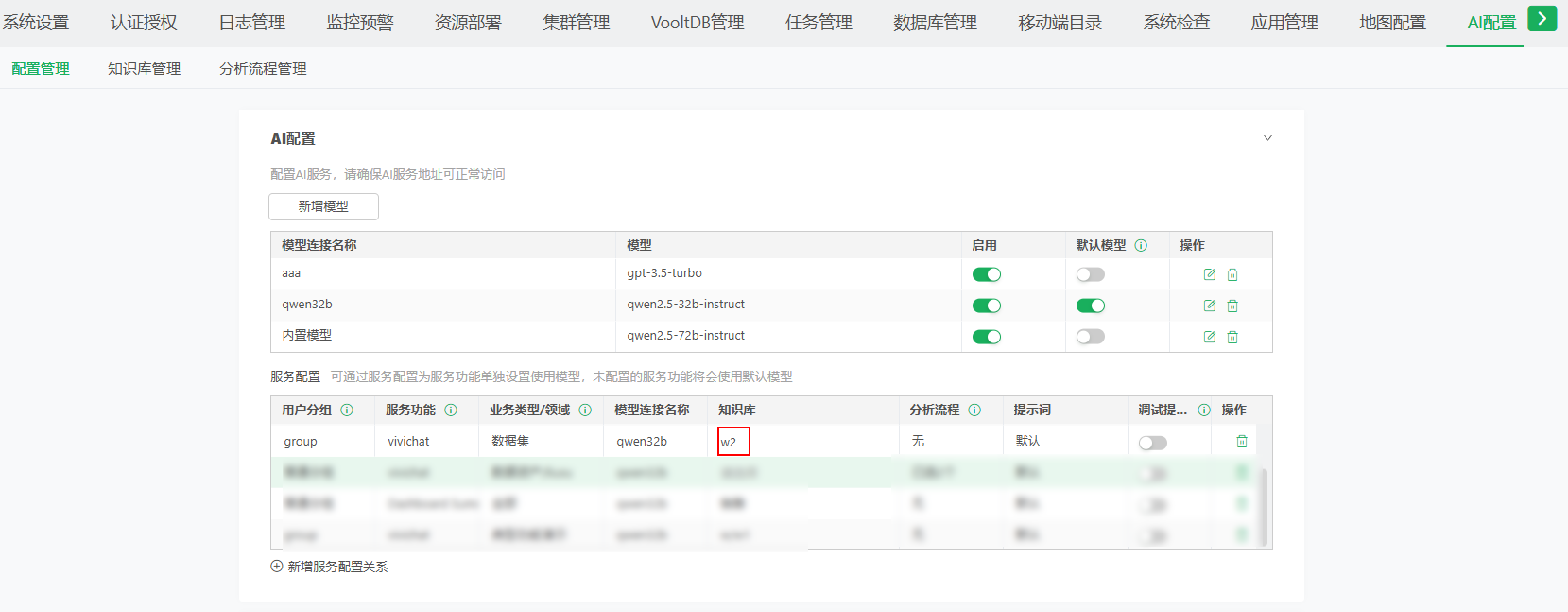
Task: Disable the aaa model enable switch
Action: (986, 274)
